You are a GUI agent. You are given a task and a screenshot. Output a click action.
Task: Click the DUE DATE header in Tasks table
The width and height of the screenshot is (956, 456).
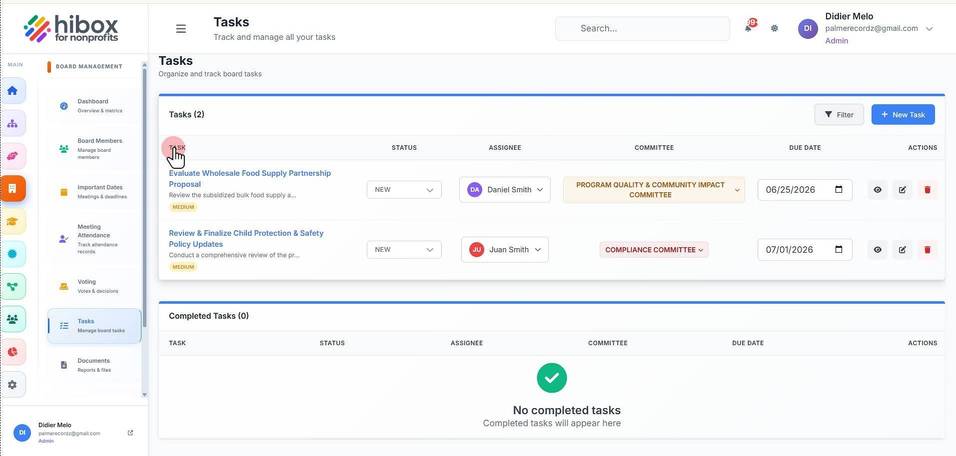tap(805, 148)
